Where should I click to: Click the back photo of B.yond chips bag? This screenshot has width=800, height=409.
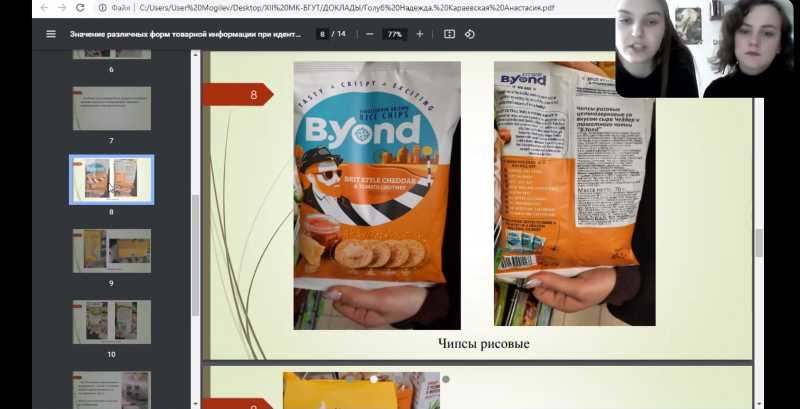(574, 193)
